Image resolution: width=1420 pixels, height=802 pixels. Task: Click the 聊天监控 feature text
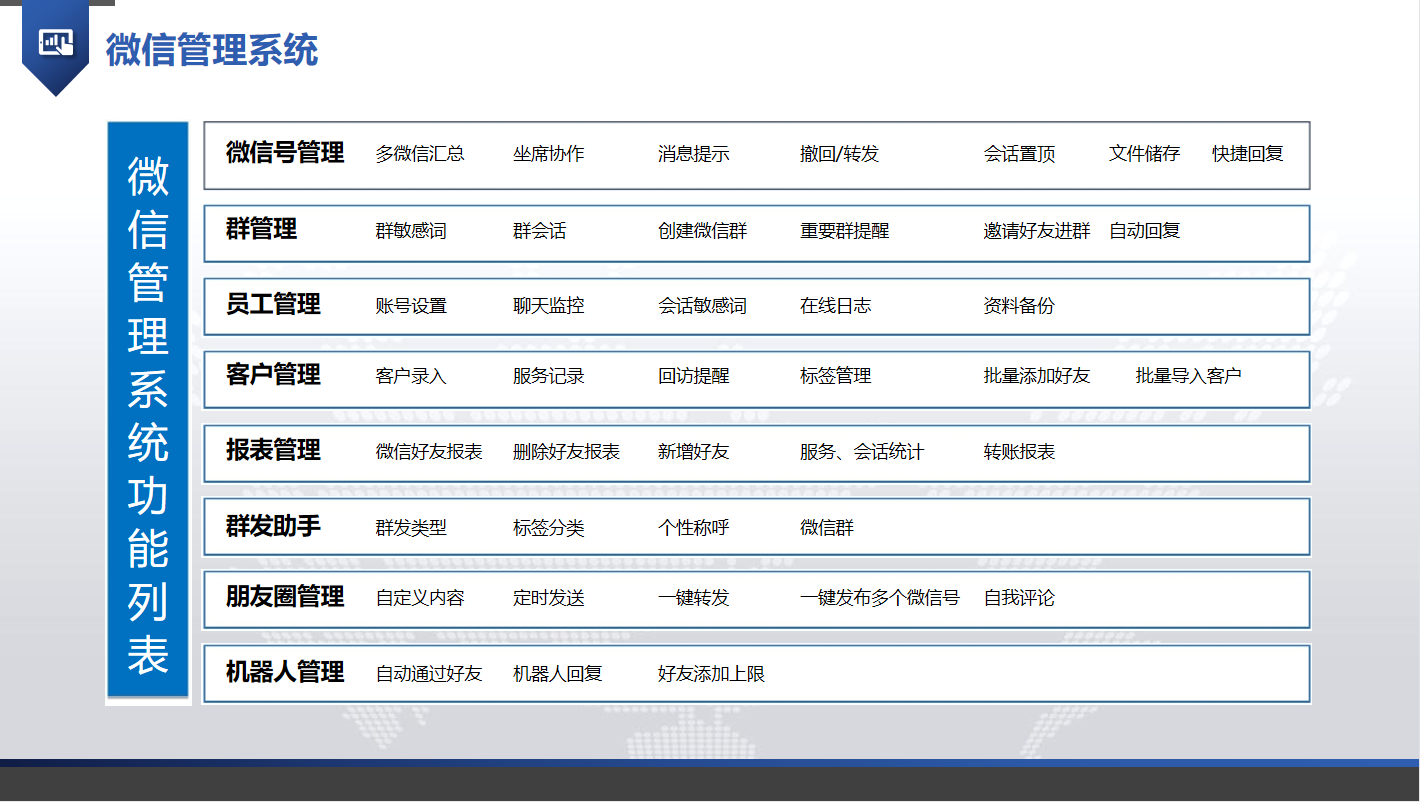click(548, 306)
